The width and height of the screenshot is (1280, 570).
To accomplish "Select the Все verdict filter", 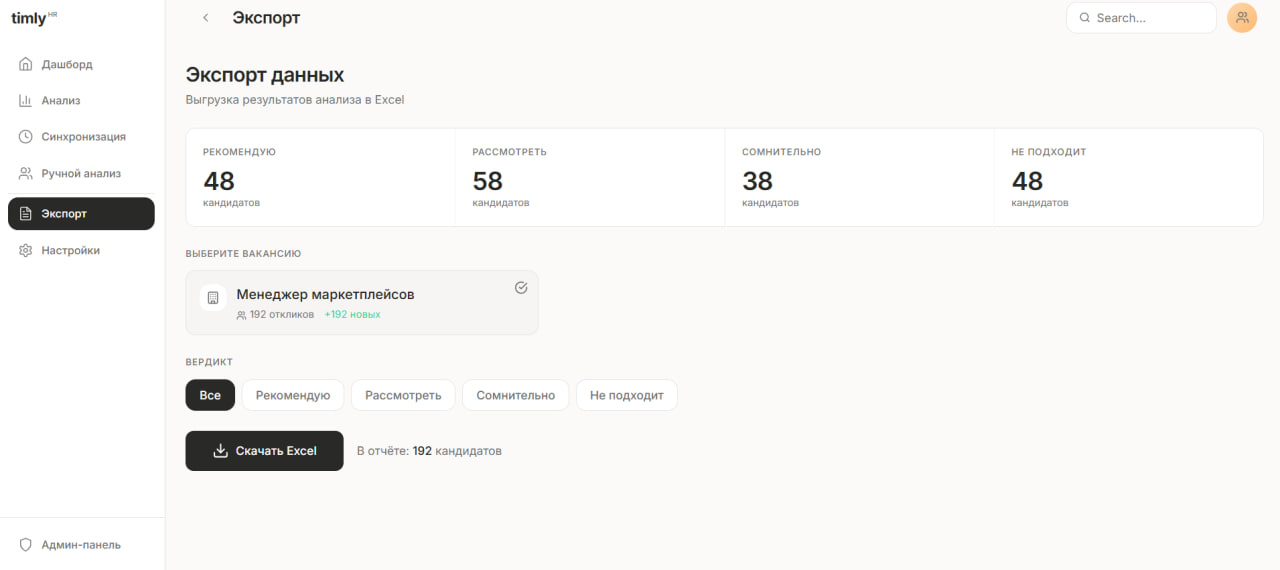I will point(210,395).
